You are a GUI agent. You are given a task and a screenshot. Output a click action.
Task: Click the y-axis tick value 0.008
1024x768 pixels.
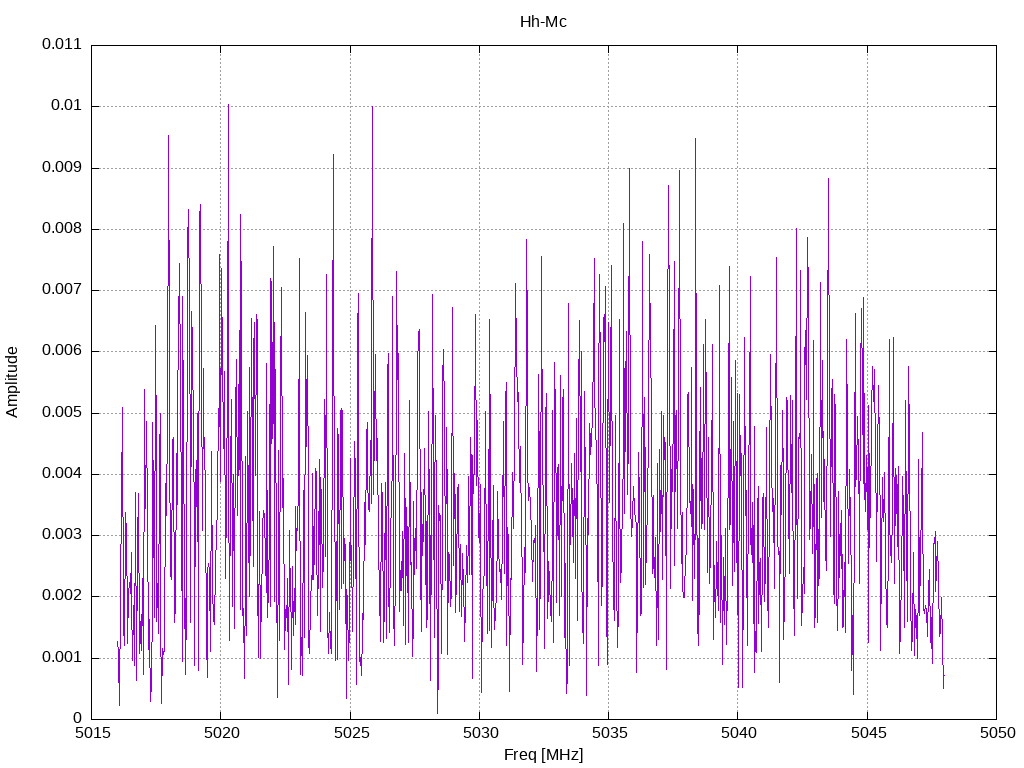click(x=62, y=229)
